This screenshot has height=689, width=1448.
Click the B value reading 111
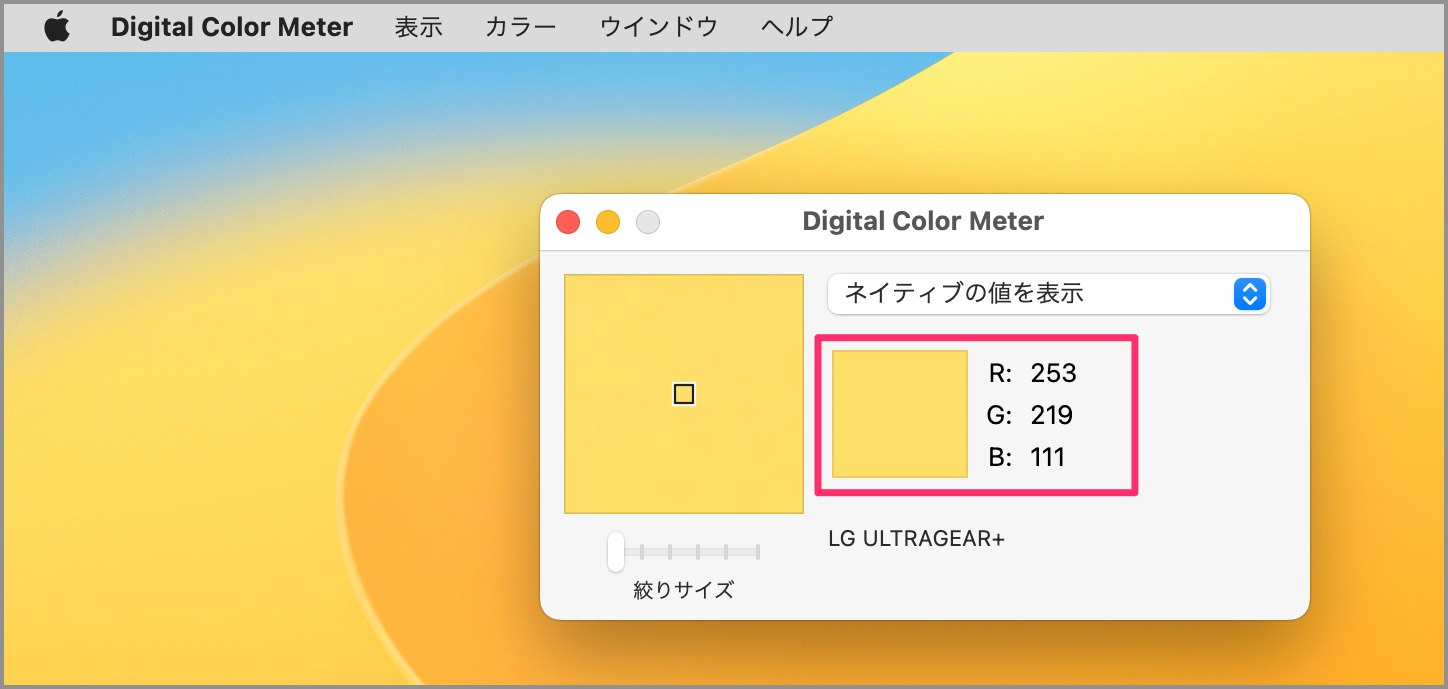[1046, 457]
